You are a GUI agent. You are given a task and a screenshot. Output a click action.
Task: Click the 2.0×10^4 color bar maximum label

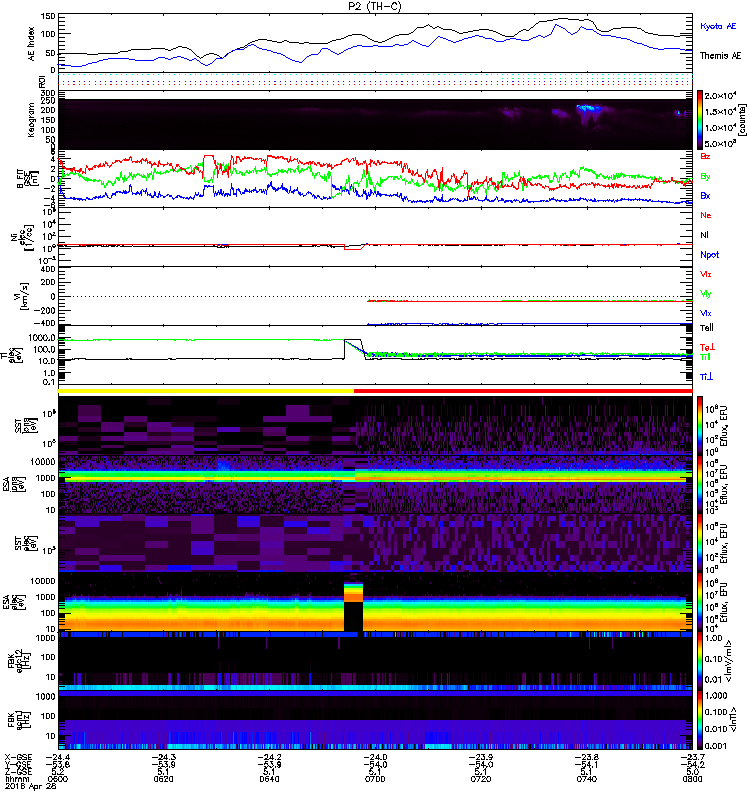pyautogui.click(x=719, y=96)
